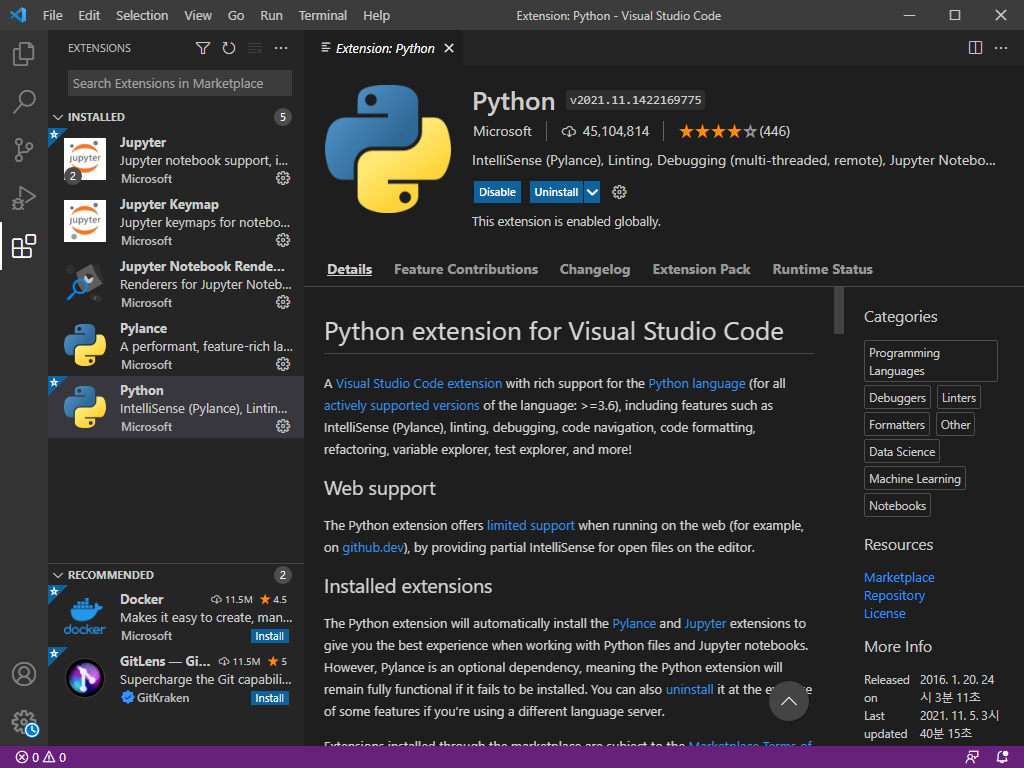Open the License resource link
The width and height of the screenshot is (1024, 768).
(884, 614)
